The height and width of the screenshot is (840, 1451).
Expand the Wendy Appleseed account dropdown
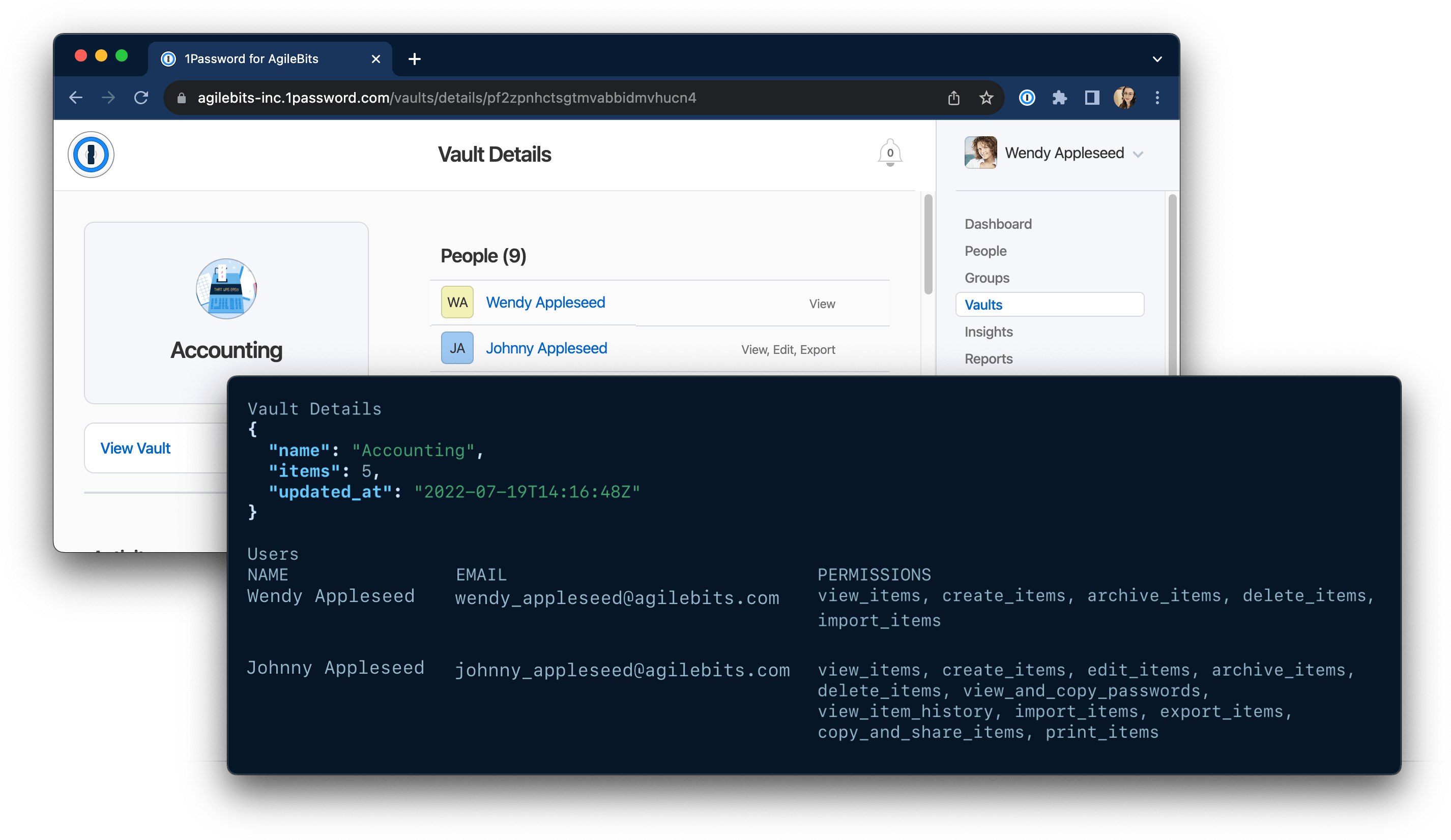(x=1138, y=153)
